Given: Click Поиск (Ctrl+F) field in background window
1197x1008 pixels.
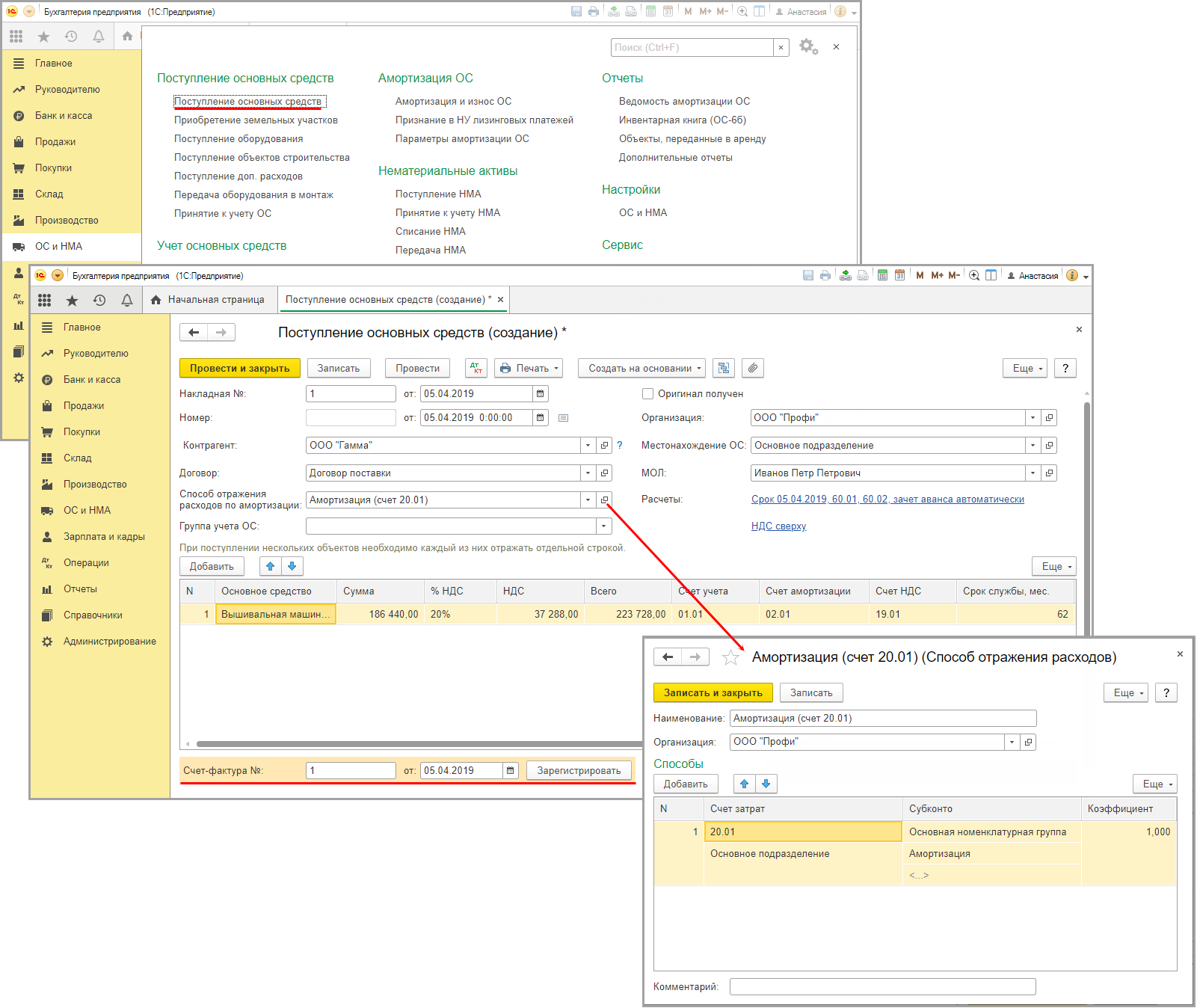Looking at the screenshot, I should [x=692, y=47].
